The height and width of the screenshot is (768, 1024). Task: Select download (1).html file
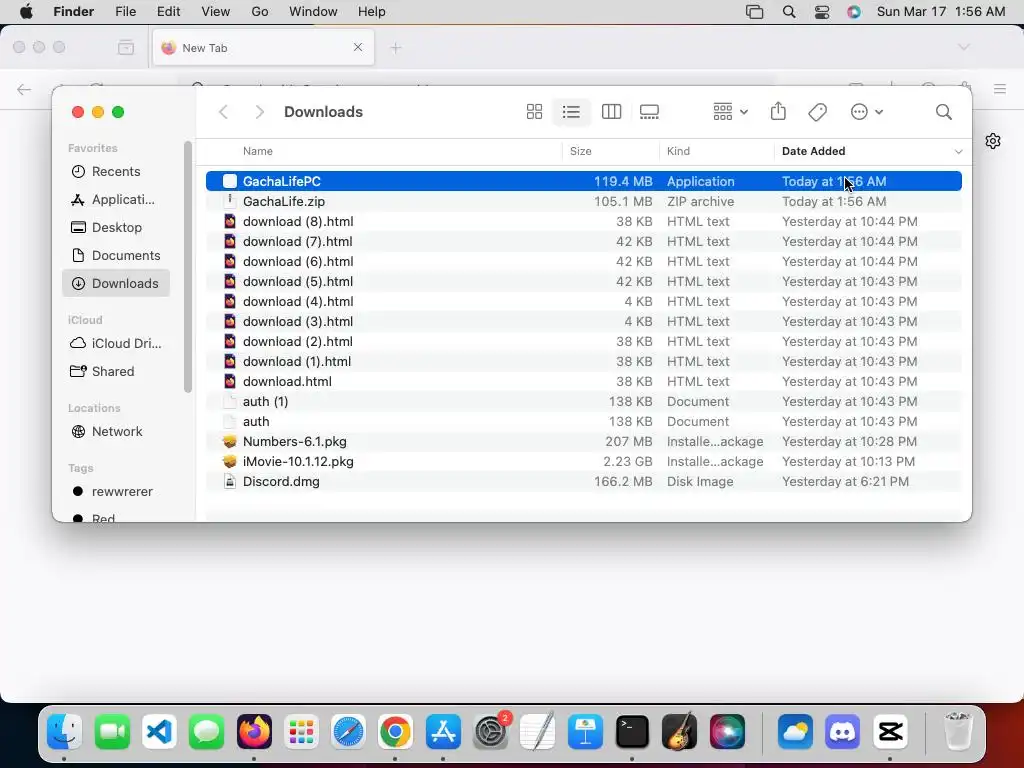(584, 361)
